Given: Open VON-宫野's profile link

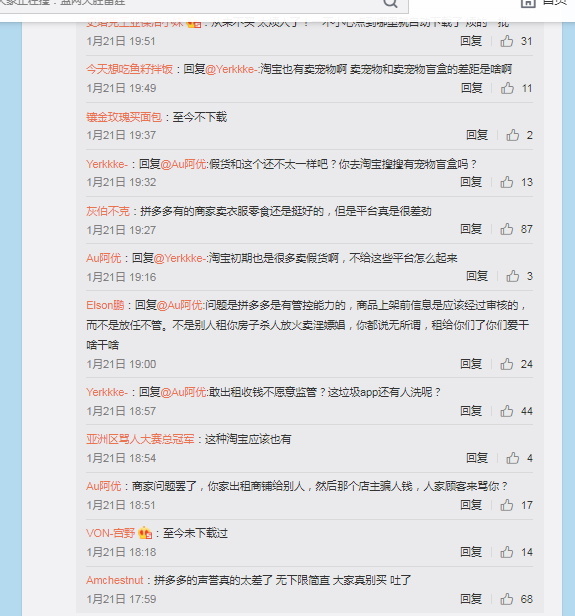Looking at the screenshot, I should [x=110, y=533].
